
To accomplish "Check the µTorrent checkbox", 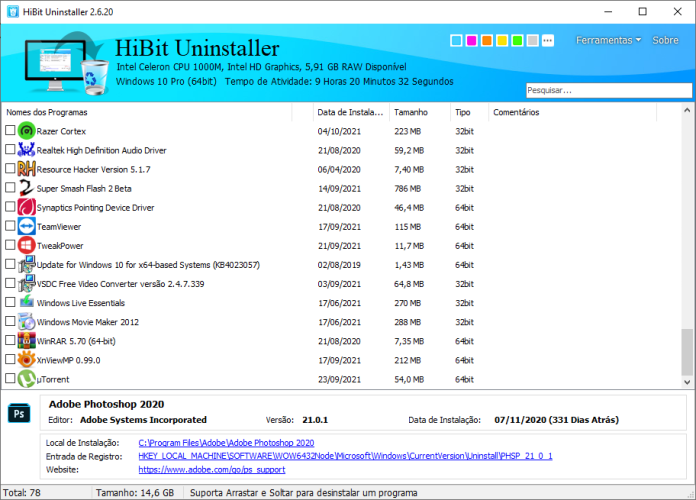I will tap(10, 378).
